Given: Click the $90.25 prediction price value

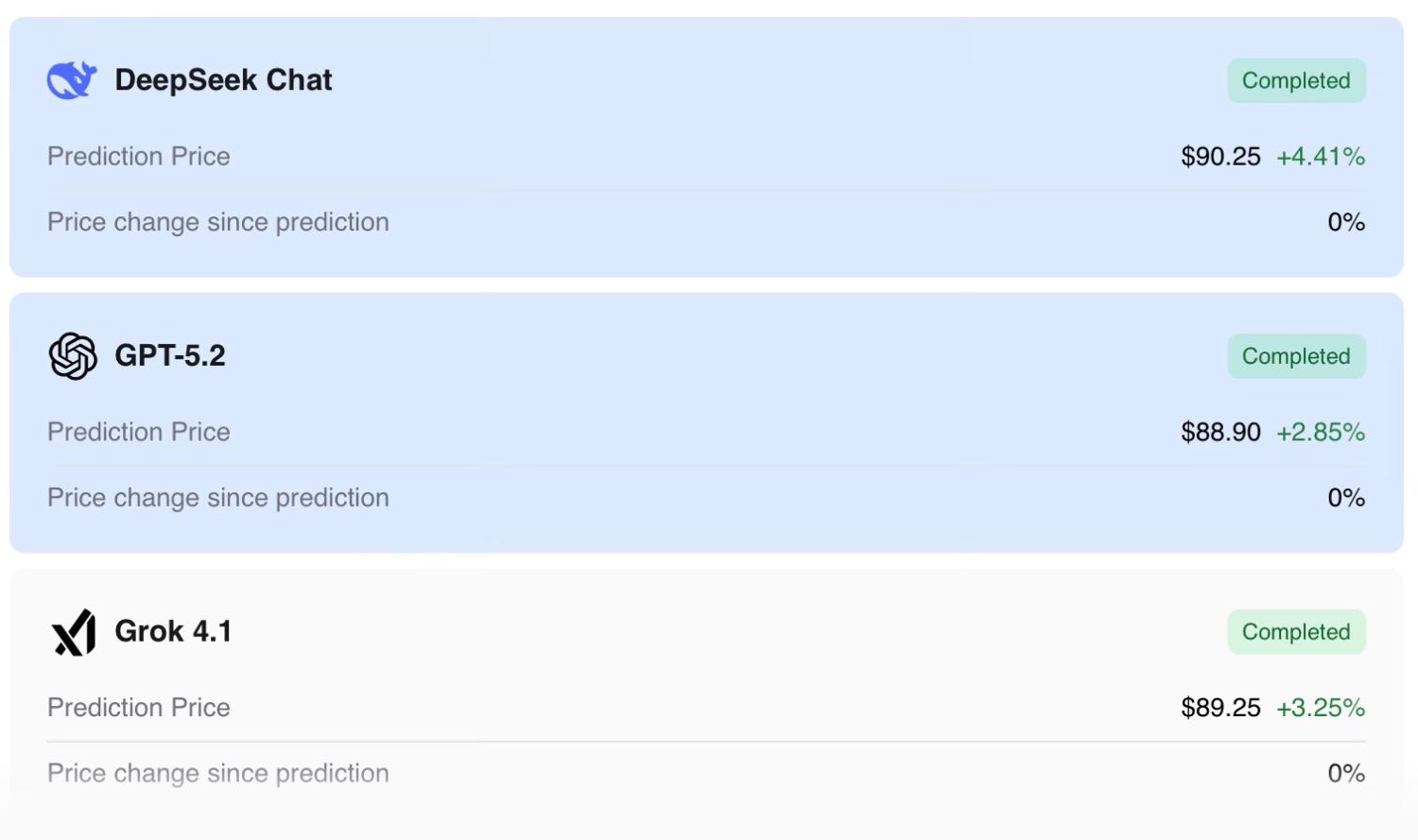Looking at the screenshot, I should [x=1220, y=157].
